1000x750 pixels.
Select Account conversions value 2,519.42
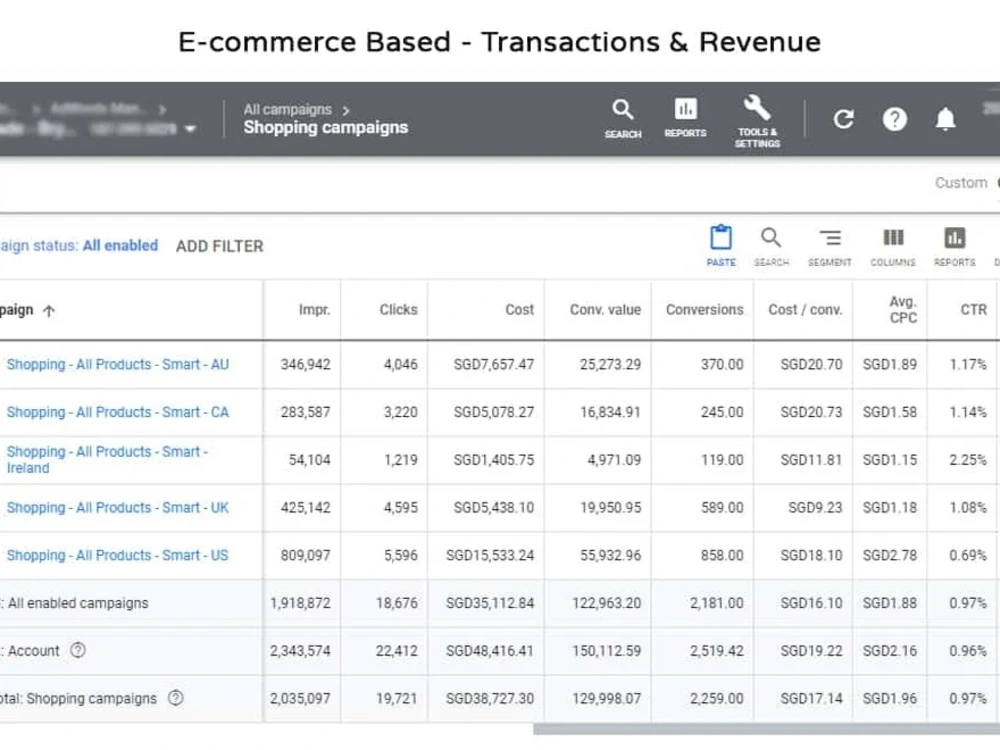[716, 651]
